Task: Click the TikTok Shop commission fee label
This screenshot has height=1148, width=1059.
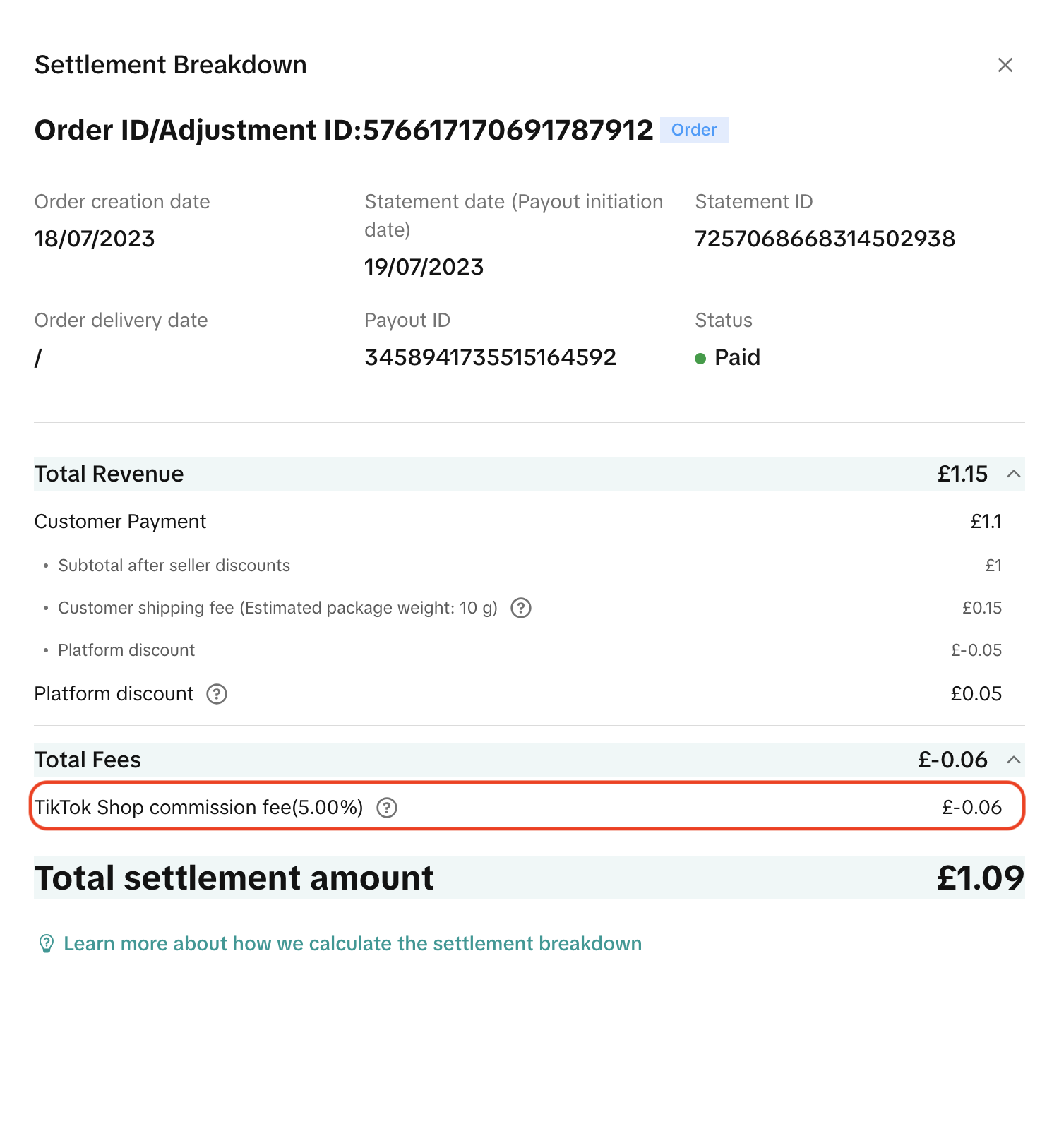Action: click(198, 808)
